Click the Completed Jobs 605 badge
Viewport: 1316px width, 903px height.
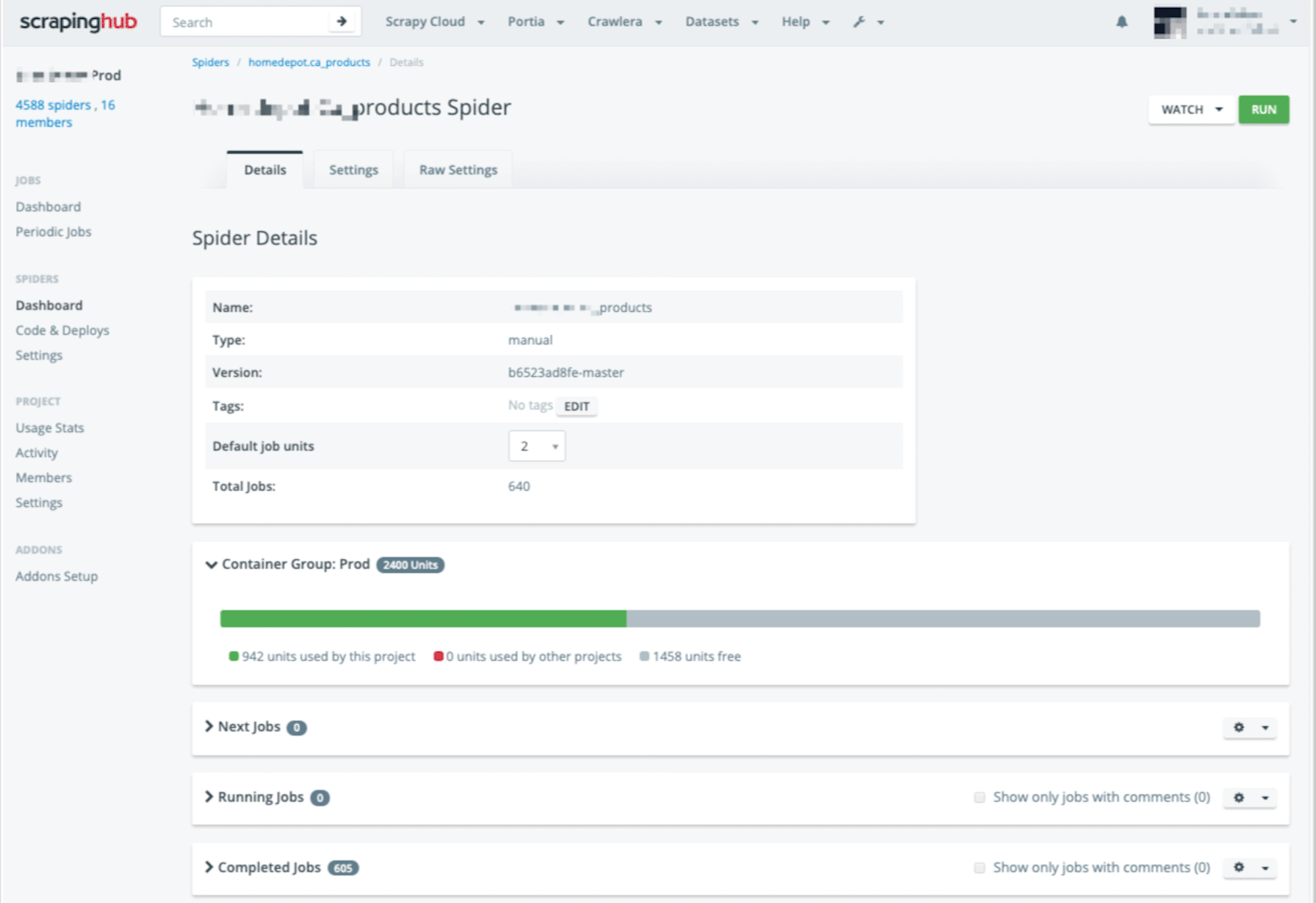(x=343, y=868)
